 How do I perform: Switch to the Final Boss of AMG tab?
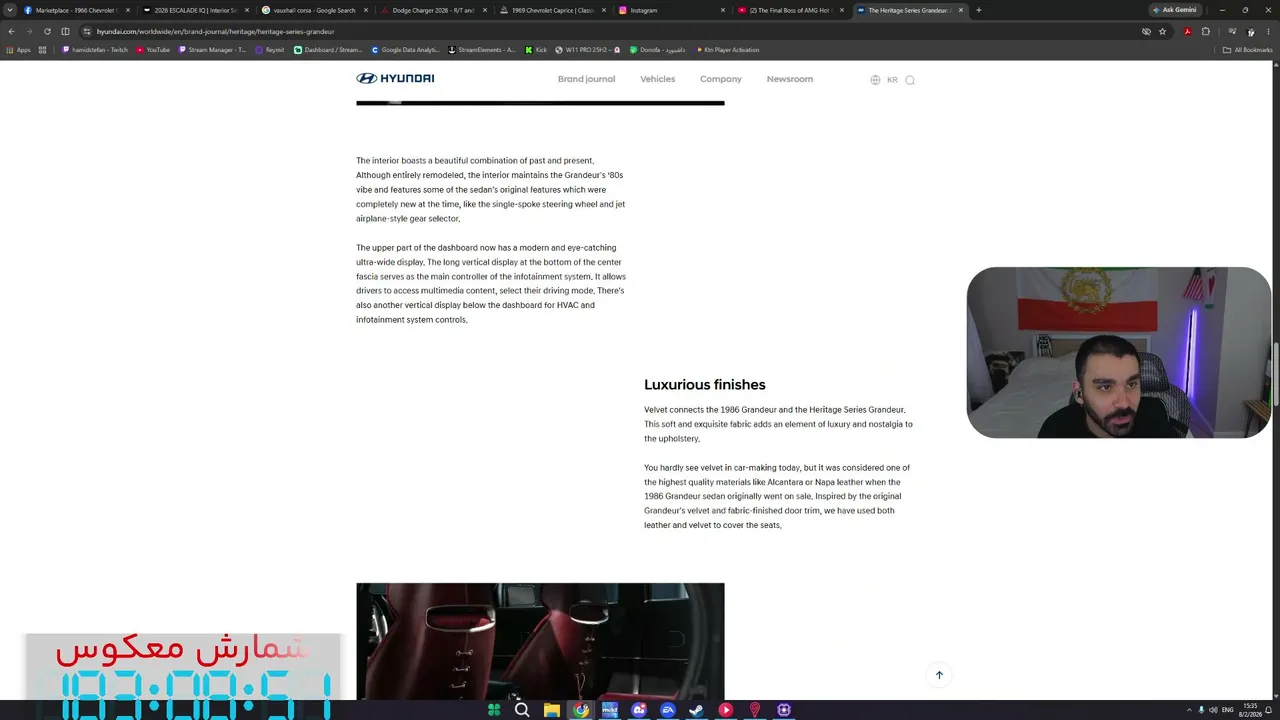point(790,10)
